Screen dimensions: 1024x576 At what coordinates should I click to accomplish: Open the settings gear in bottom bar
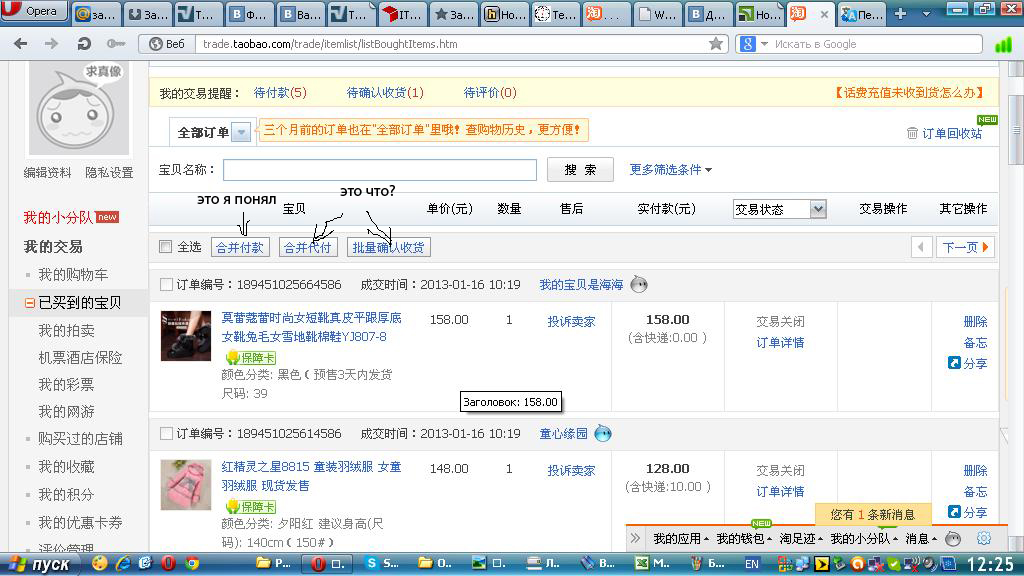(983, 538)
